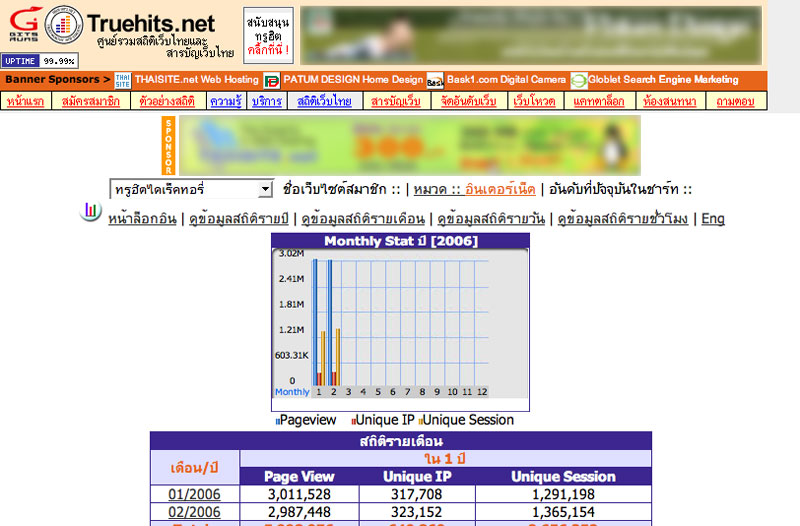Click the THAISITE.net sponsor icon

point(123,80)
